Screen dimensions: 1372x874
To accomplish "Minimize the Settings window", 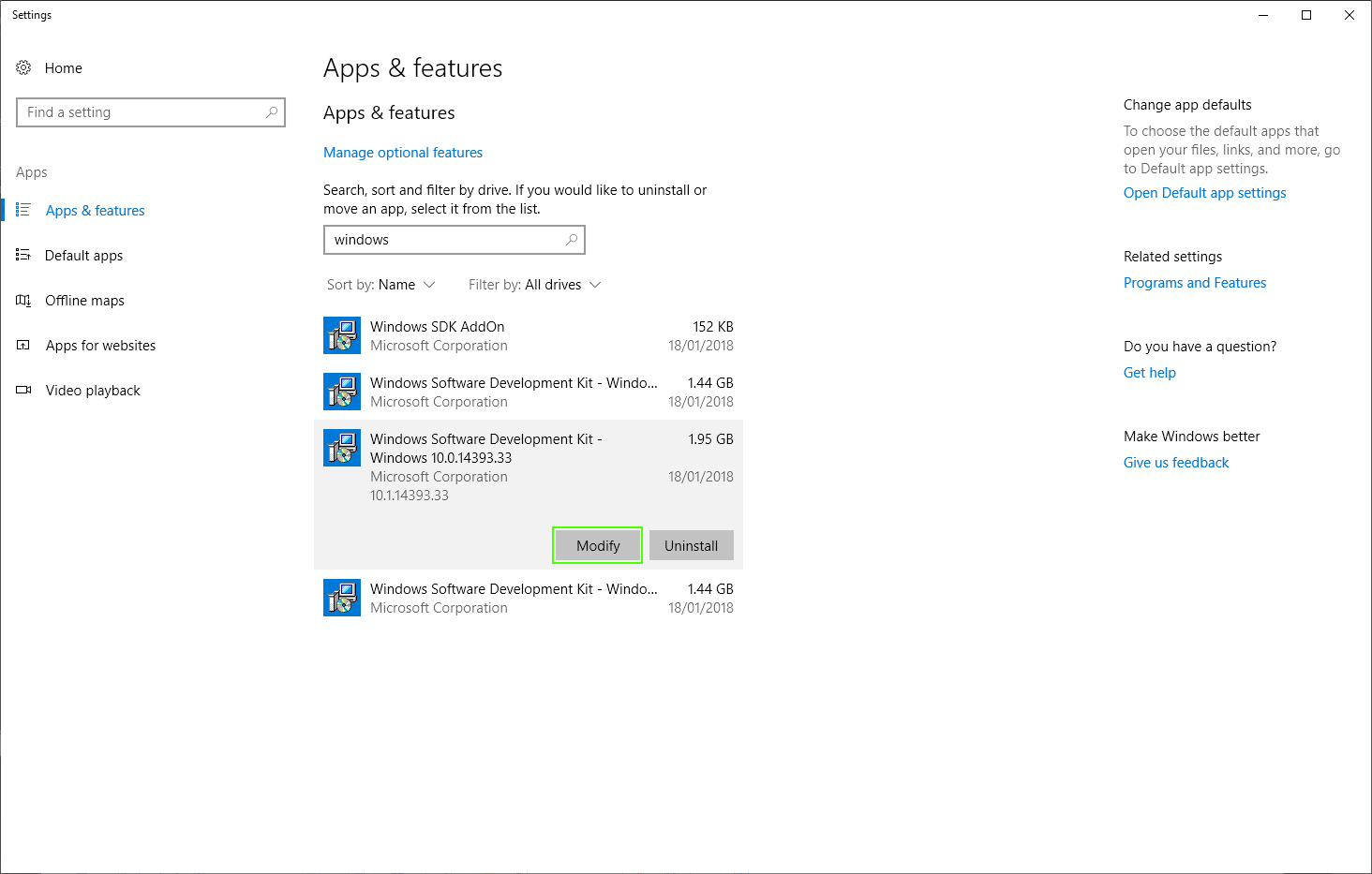I will click(x=1263, y=15).
